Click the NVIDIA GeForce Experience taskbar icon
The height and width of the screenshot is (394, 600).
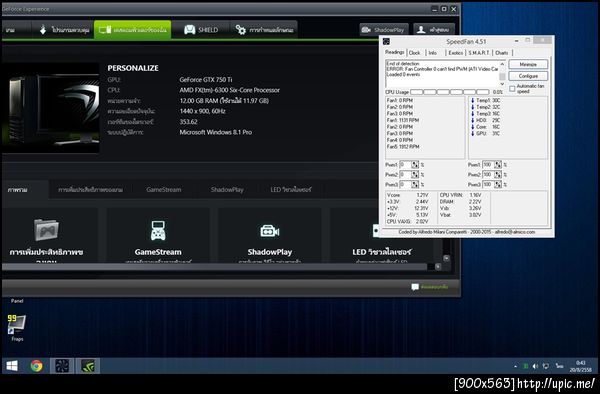point(88,366)
